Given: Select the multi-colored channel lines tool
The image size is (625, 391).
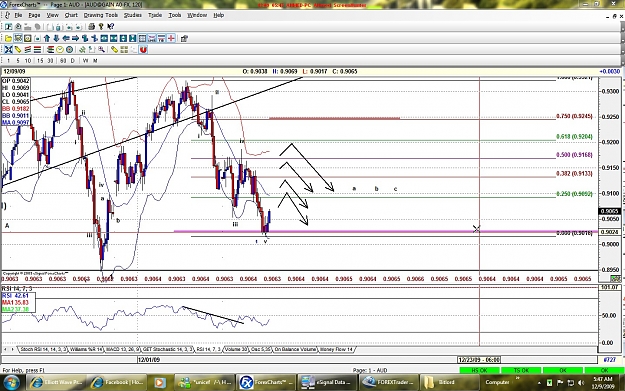Looking at the screenshot, I should click(x=28, y=50).
